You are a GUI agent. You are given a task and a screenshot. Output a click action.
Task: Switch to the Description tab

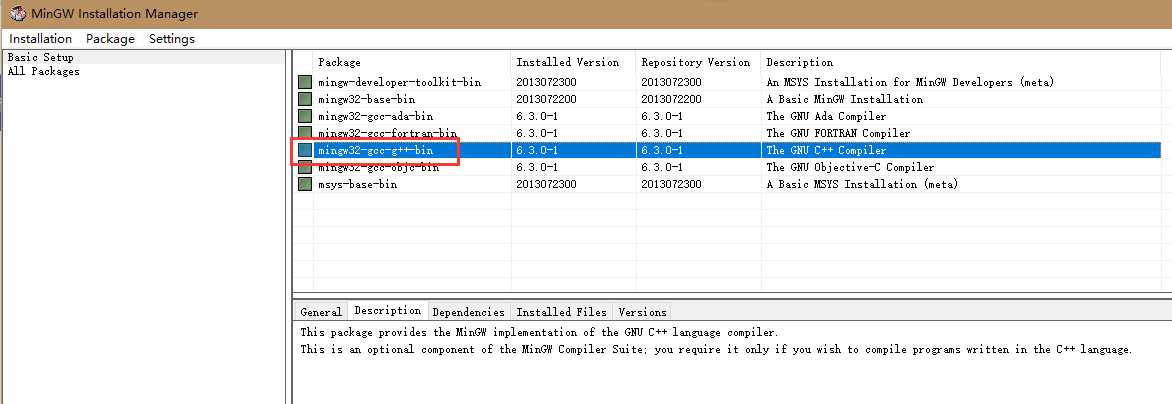tap(387, 311)
